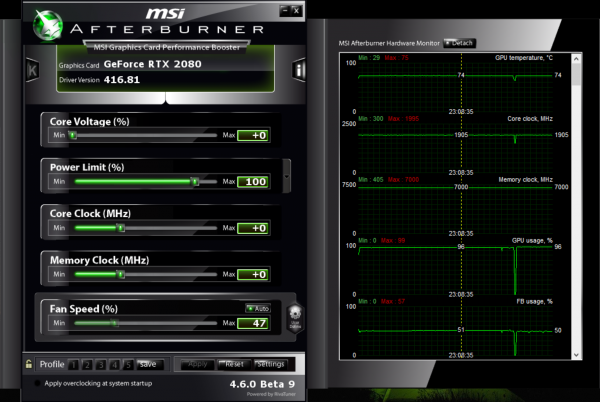Screen dimensions: 600x402
Task: Click the driver version 416.81 text
Action: pyautogui.click(x=122, y=80)
